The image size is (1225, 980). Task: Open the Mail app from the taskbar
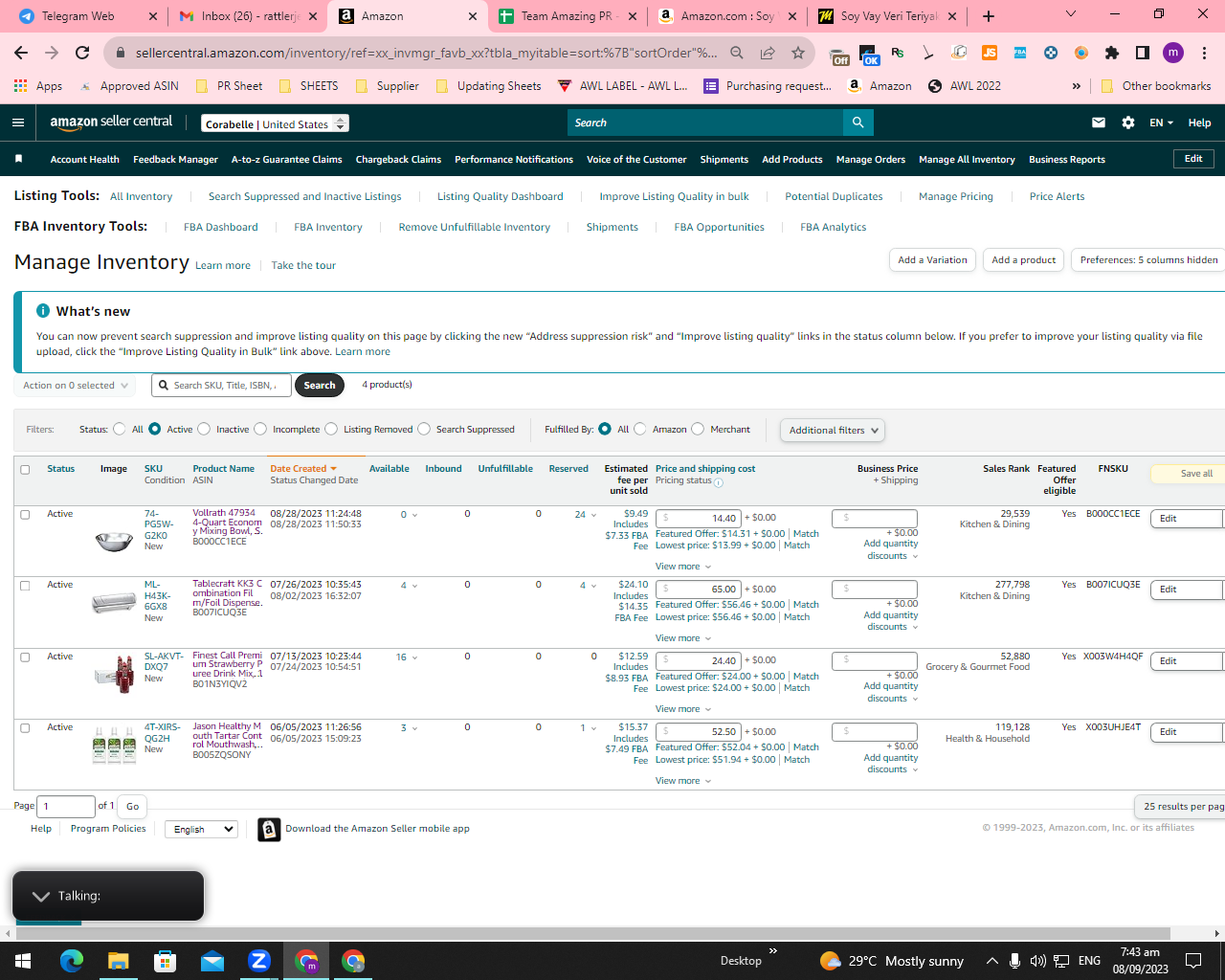[x=212, y=961]
